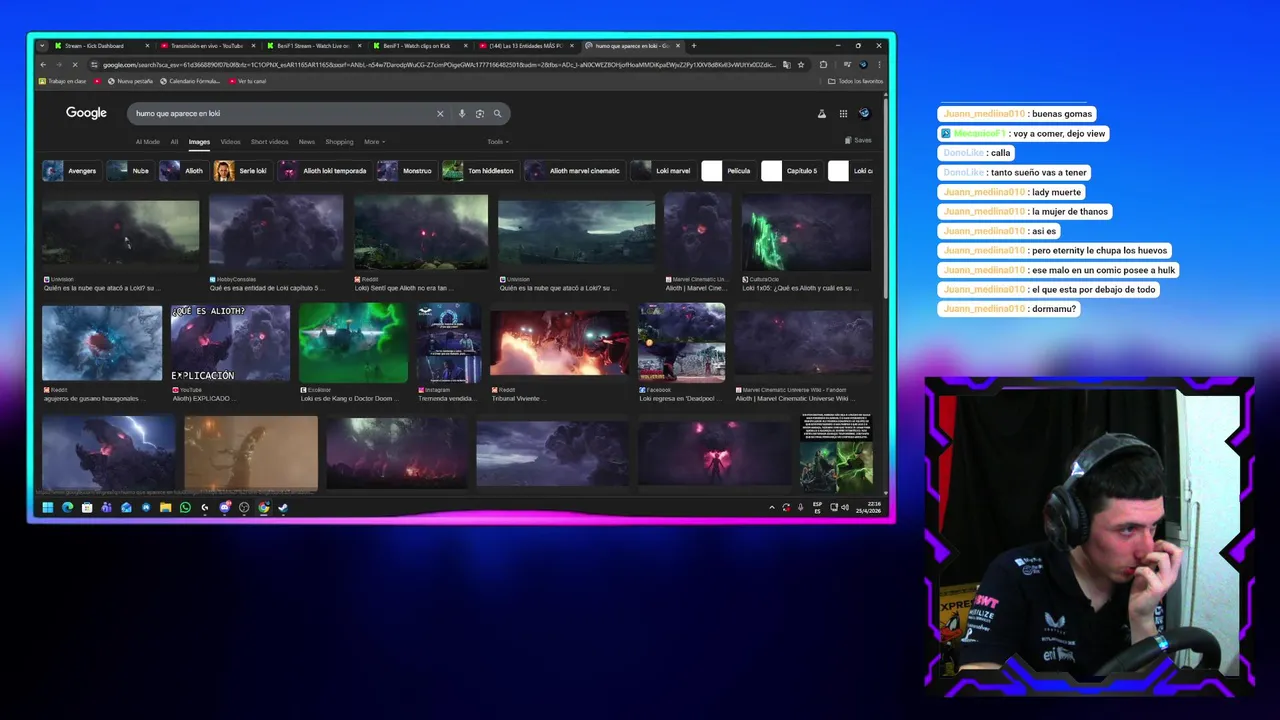Open Steam from the taskbar
The width and height of the screenshot is (1280, 720).
(283, 508)
